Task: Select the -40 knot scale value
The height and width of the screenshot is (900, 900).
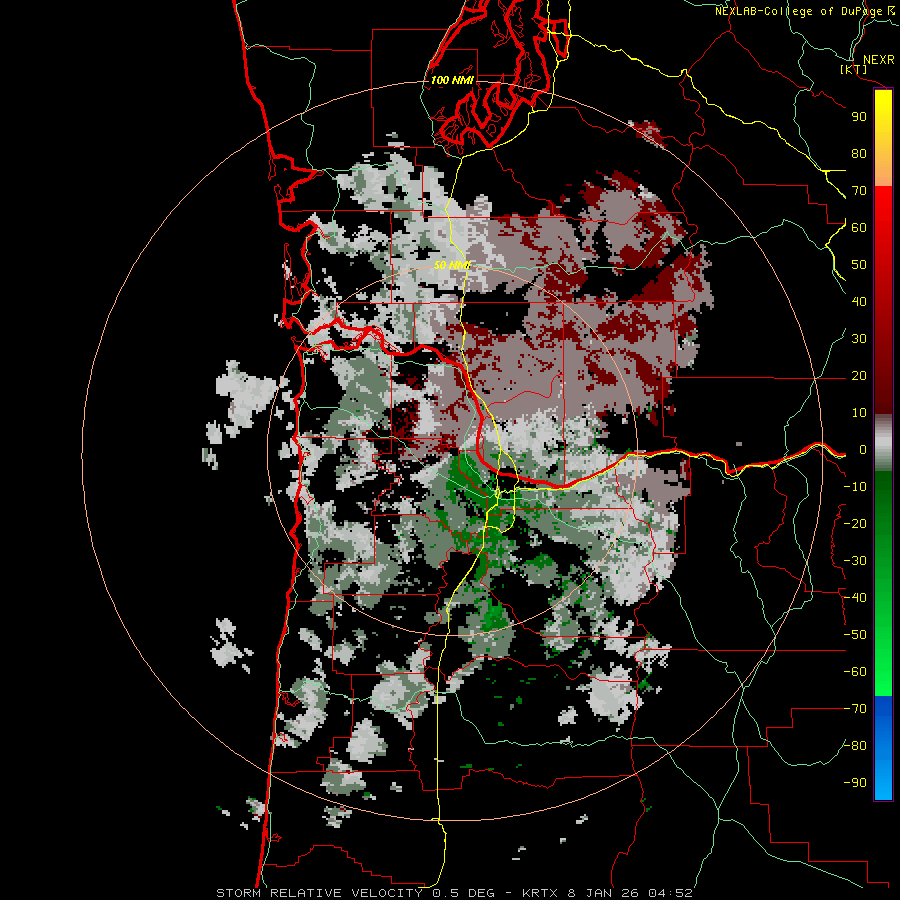Action: click(x=855, y=598)
